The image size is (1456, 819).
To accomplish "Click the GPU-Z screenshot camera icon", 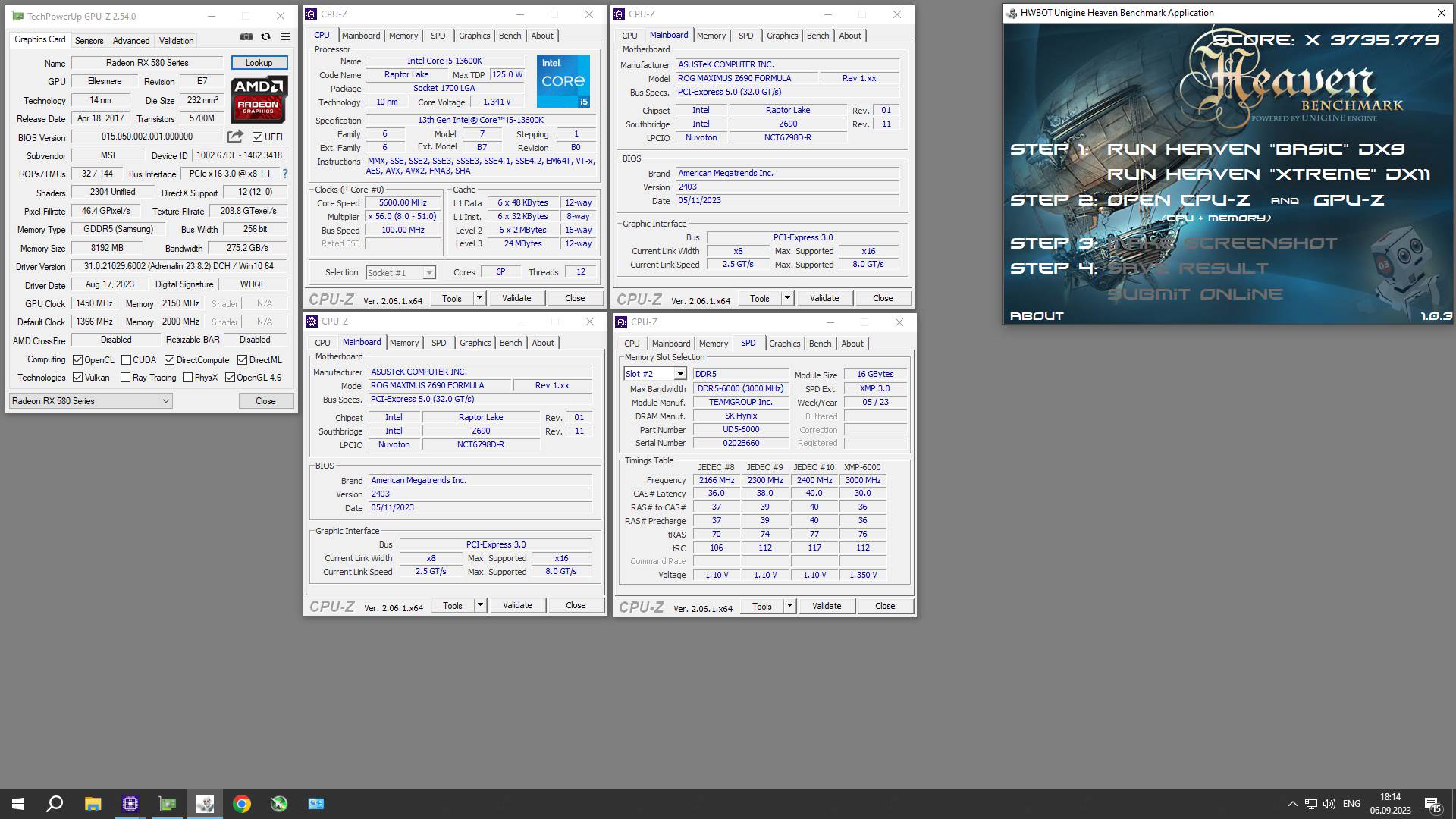I will [246, 36].
